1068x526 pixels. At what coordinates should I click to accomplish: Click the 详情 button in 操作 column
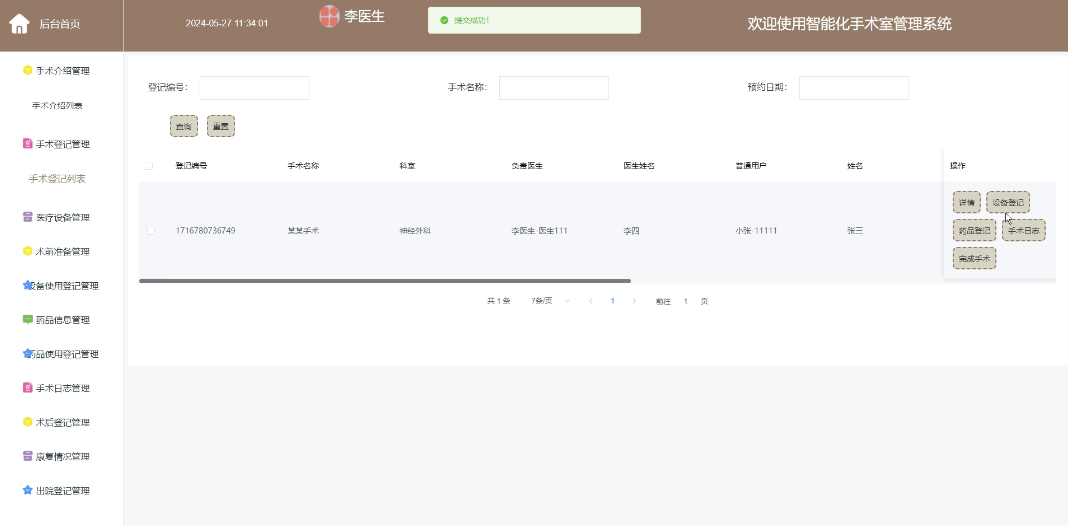(967, 202)
